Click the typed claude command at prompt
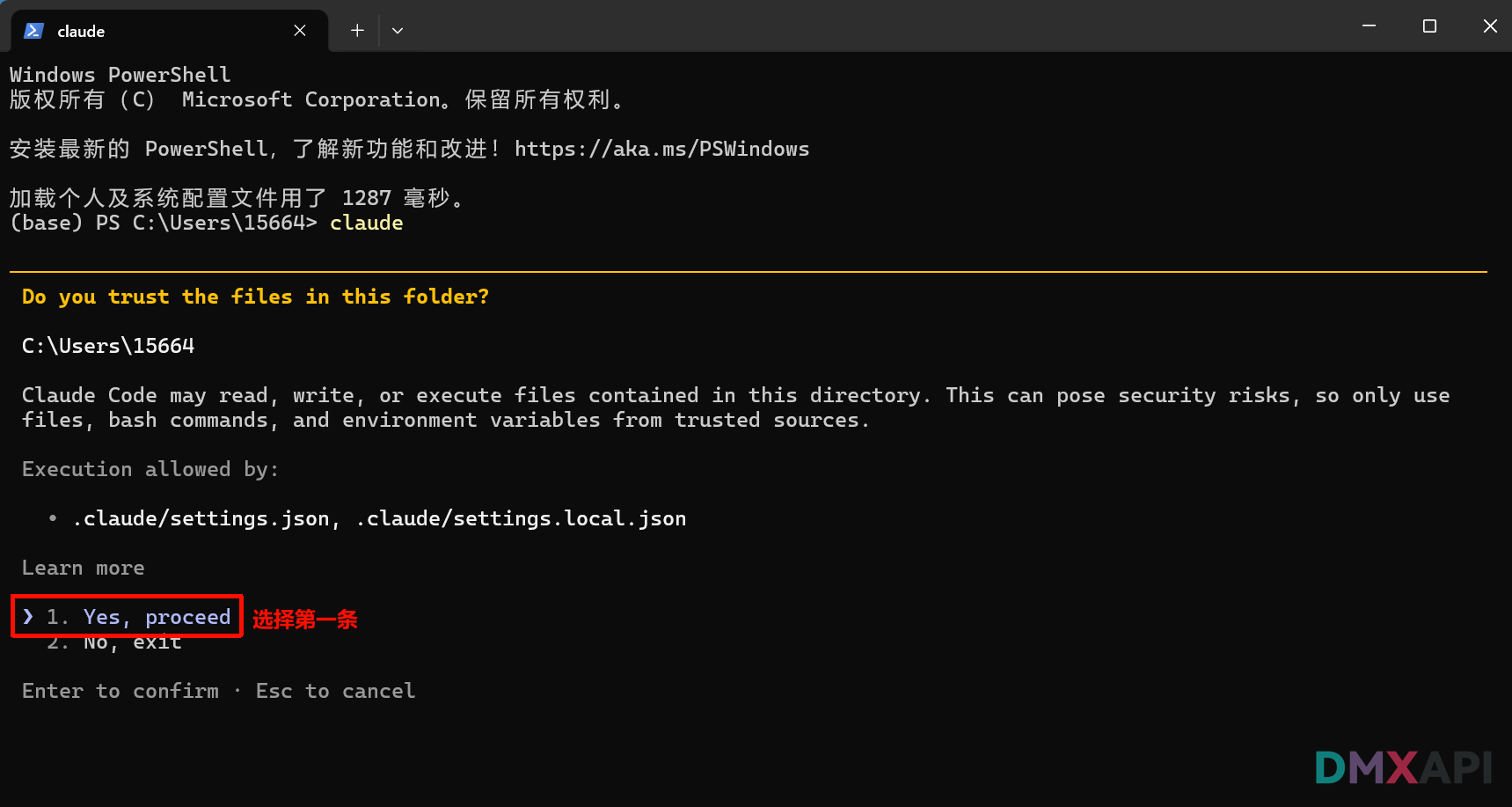 [x=366, y=223]
